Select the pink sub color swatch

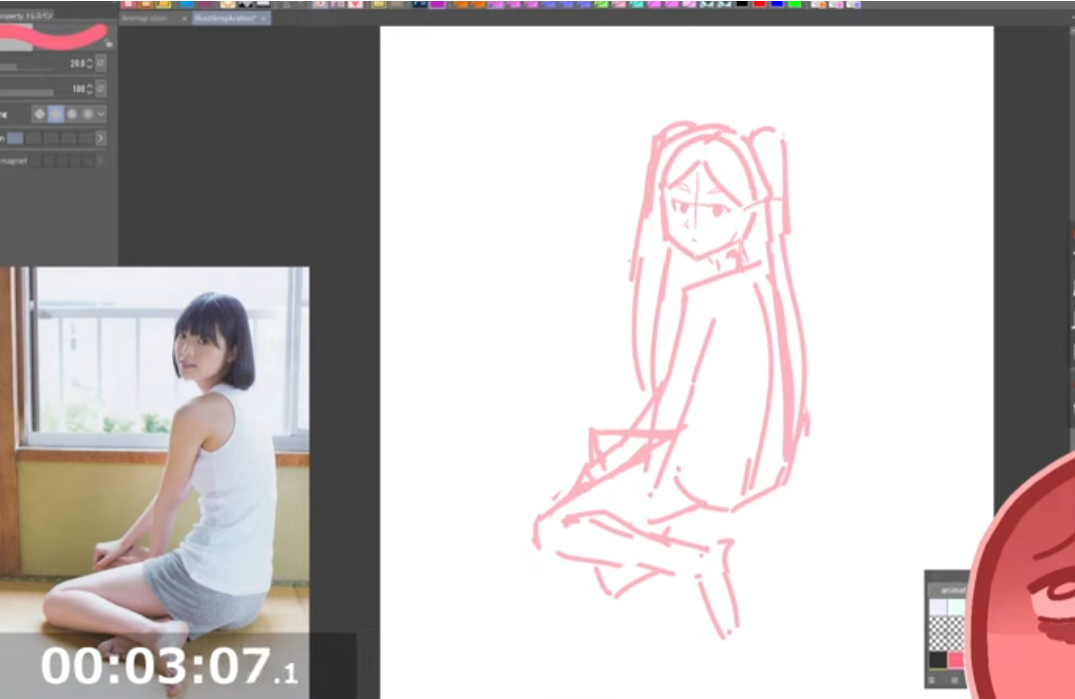tap(955, 661)
